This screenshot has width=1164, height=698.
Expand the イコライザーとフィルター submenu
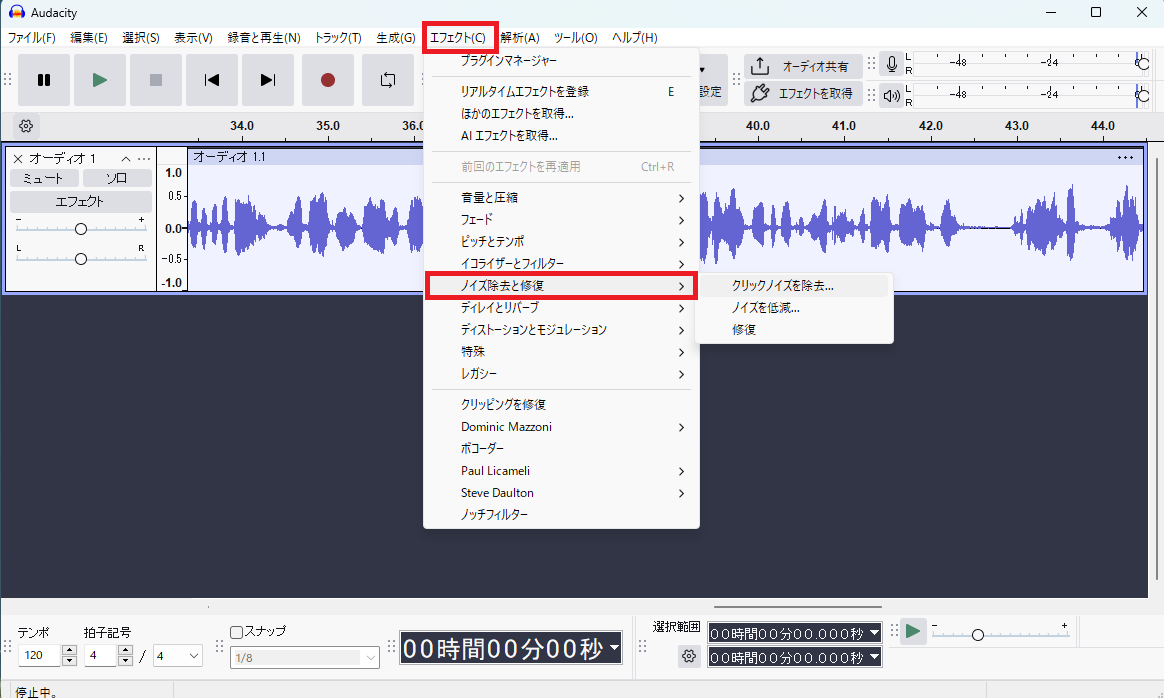(561, 264)
